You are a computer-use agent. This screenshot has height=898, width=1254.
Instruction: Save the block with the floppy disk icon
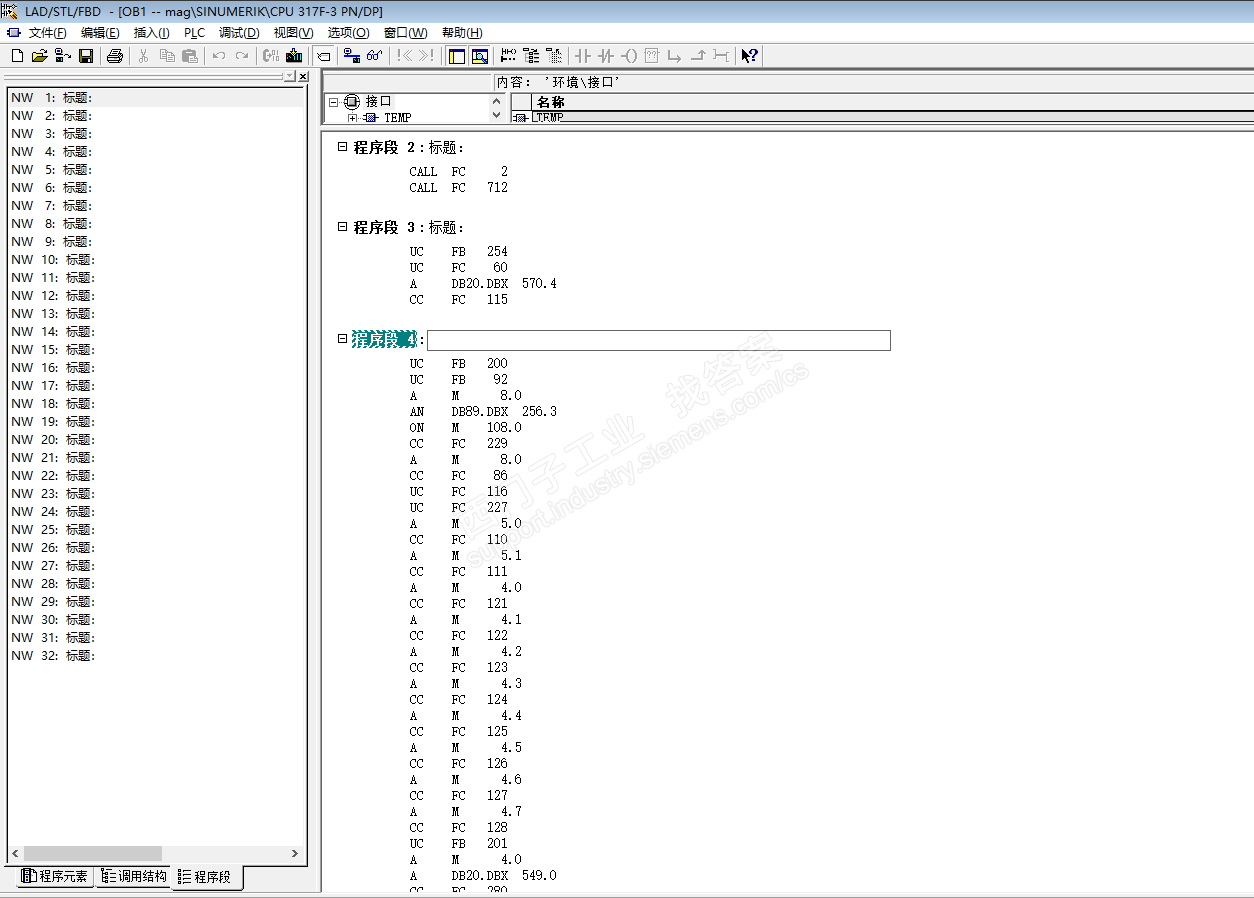coord(86,56)
